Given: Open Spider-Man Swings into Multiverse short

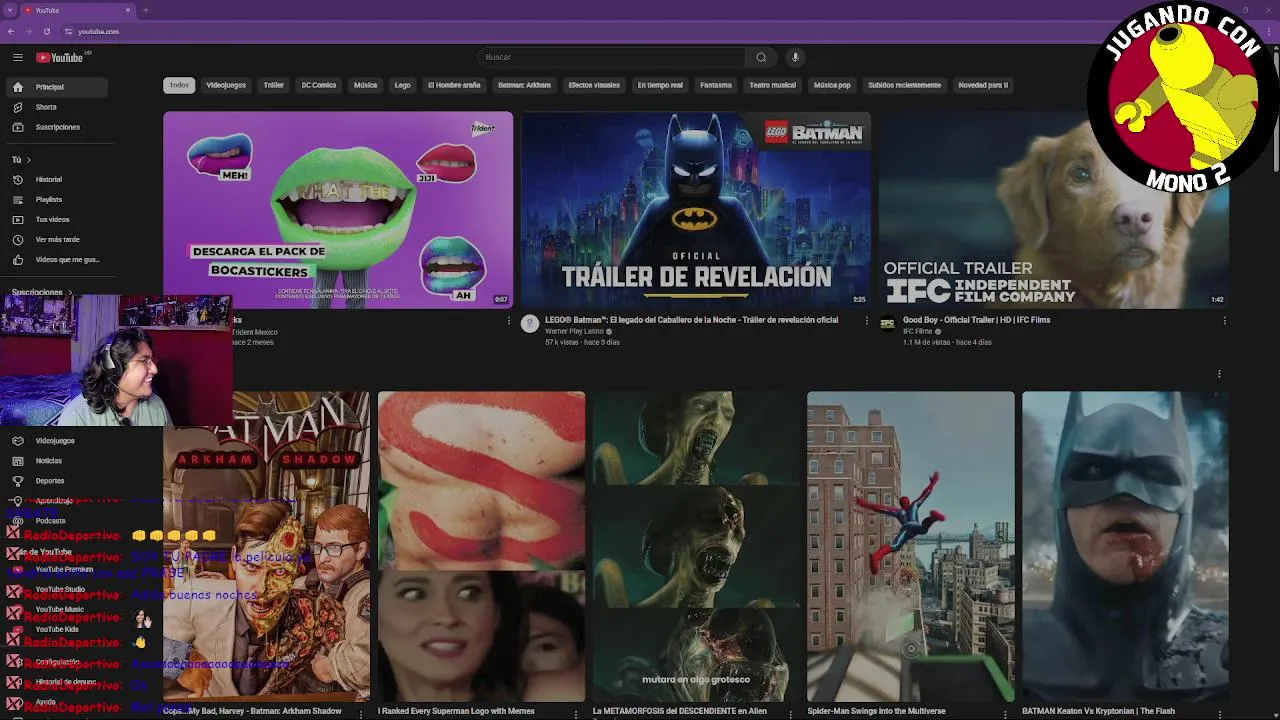Looking at the screenshot, I should point(911,546).
